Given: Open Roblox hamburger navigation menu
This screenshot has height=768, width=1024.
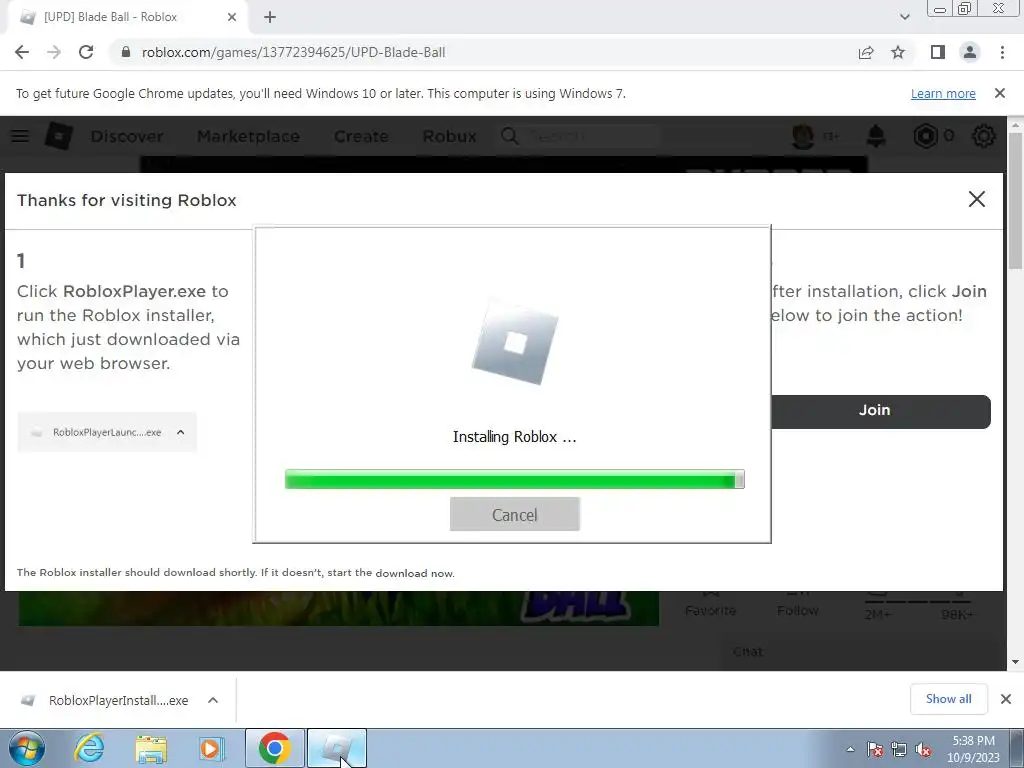Looking at the screenshot, I should click(x=20, y=136).
